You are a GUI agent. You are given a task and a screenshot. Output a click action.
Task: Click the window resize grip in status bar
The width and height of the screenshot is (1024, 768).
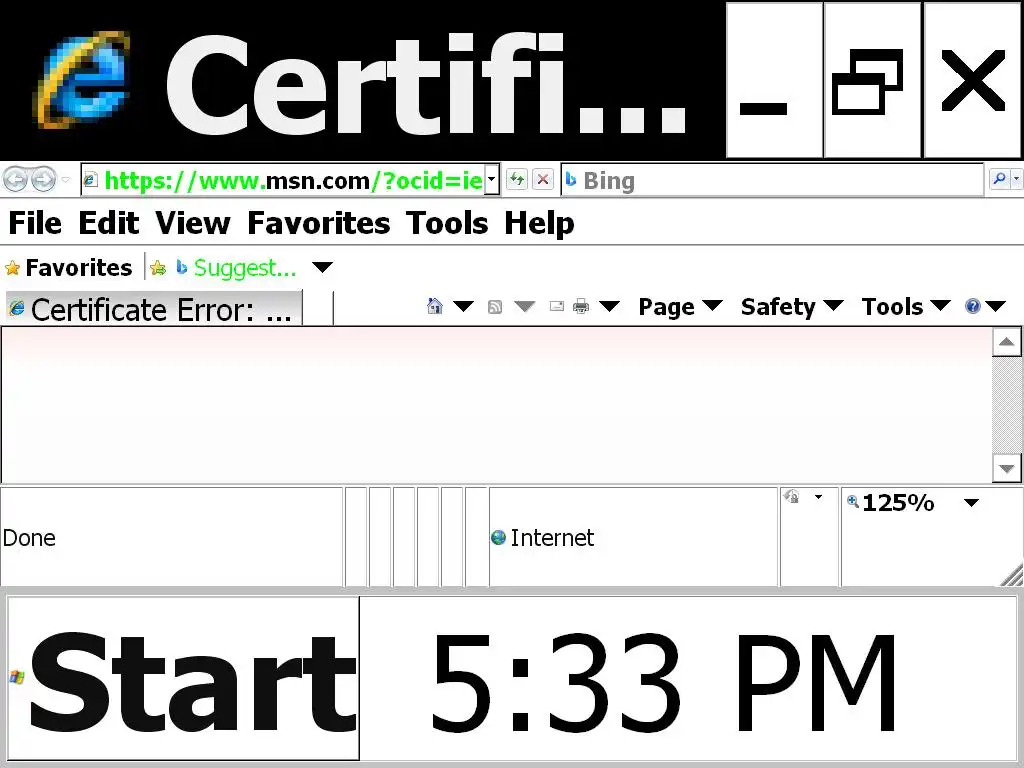pyautogui.click(x=1011, y=575)
